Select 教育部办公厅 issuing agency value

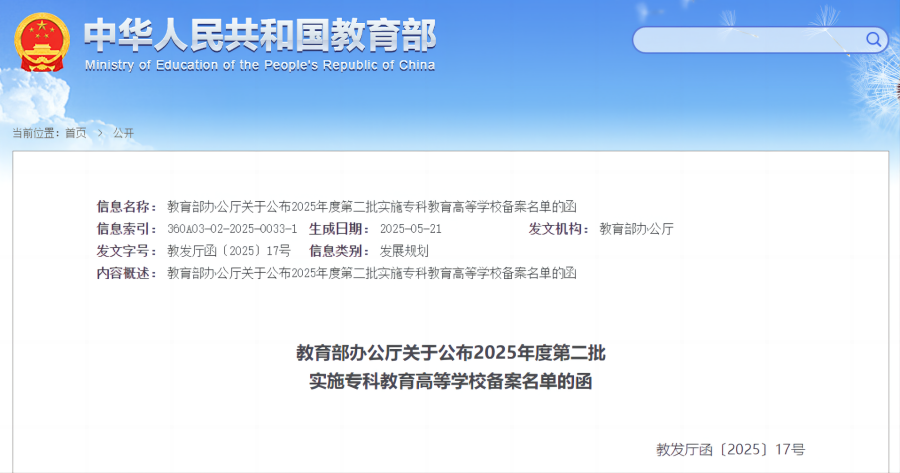click(x=636, y=229)
